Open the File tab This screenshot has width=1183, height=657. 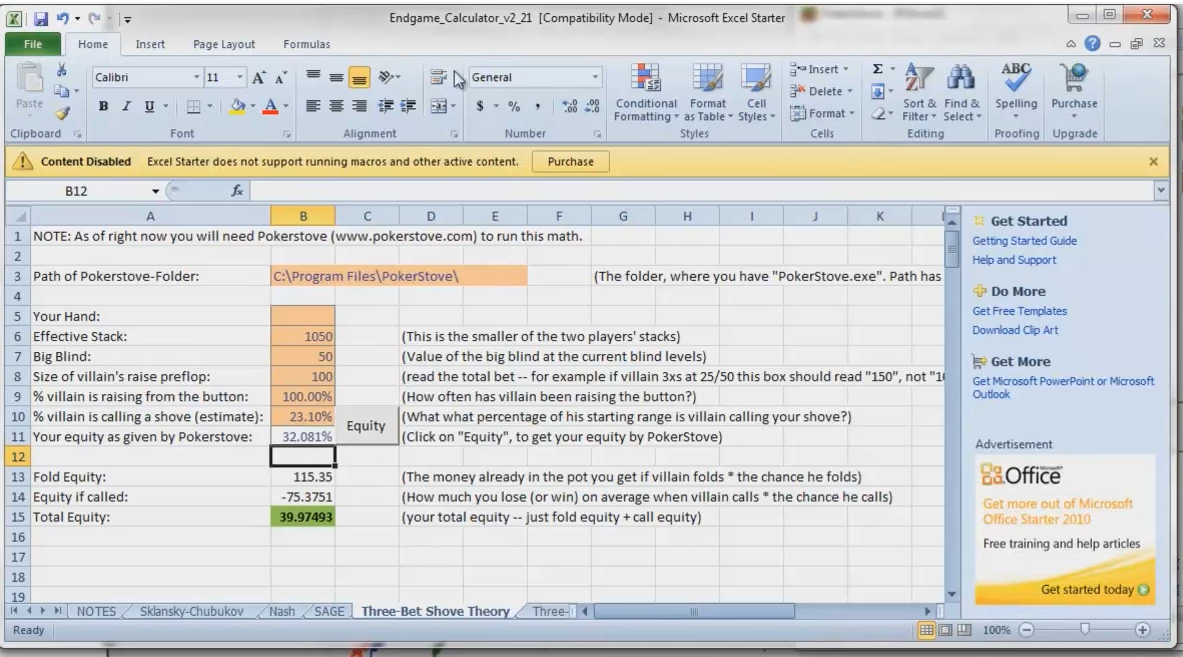[x=32, y=45]
